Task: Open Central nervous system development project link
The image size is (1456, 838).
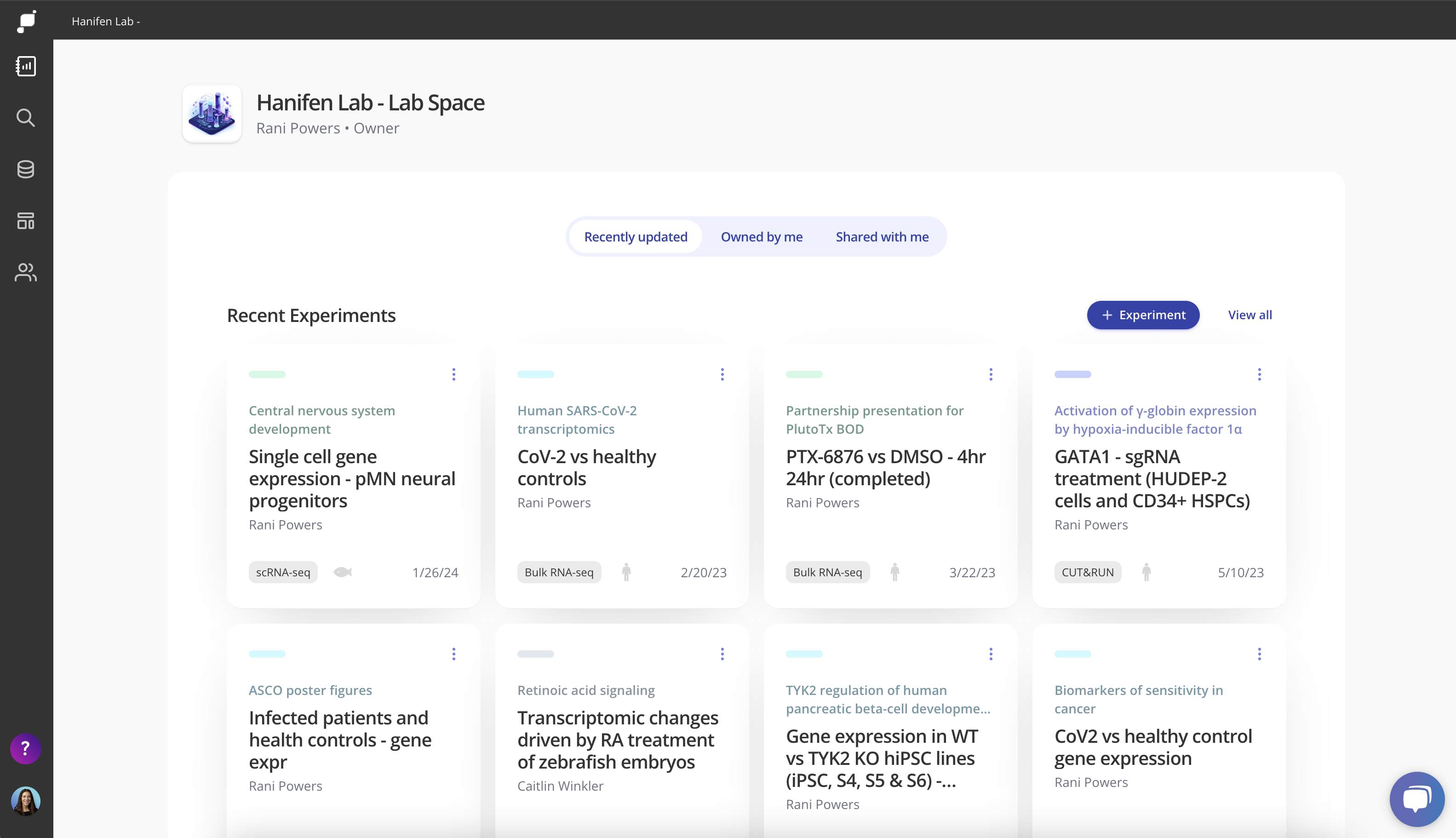Action: click(x=322, y=419)
